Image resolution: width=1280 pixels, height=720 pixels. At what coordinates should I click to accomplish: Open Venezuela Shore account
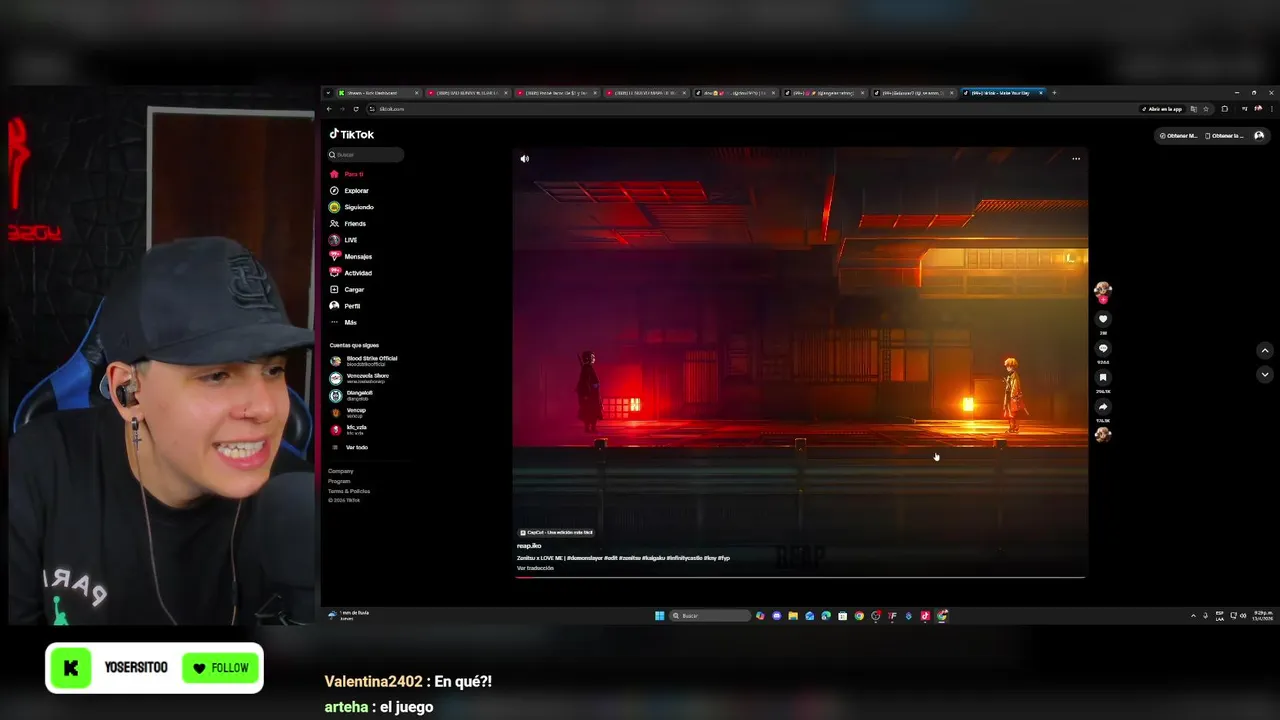359,378
